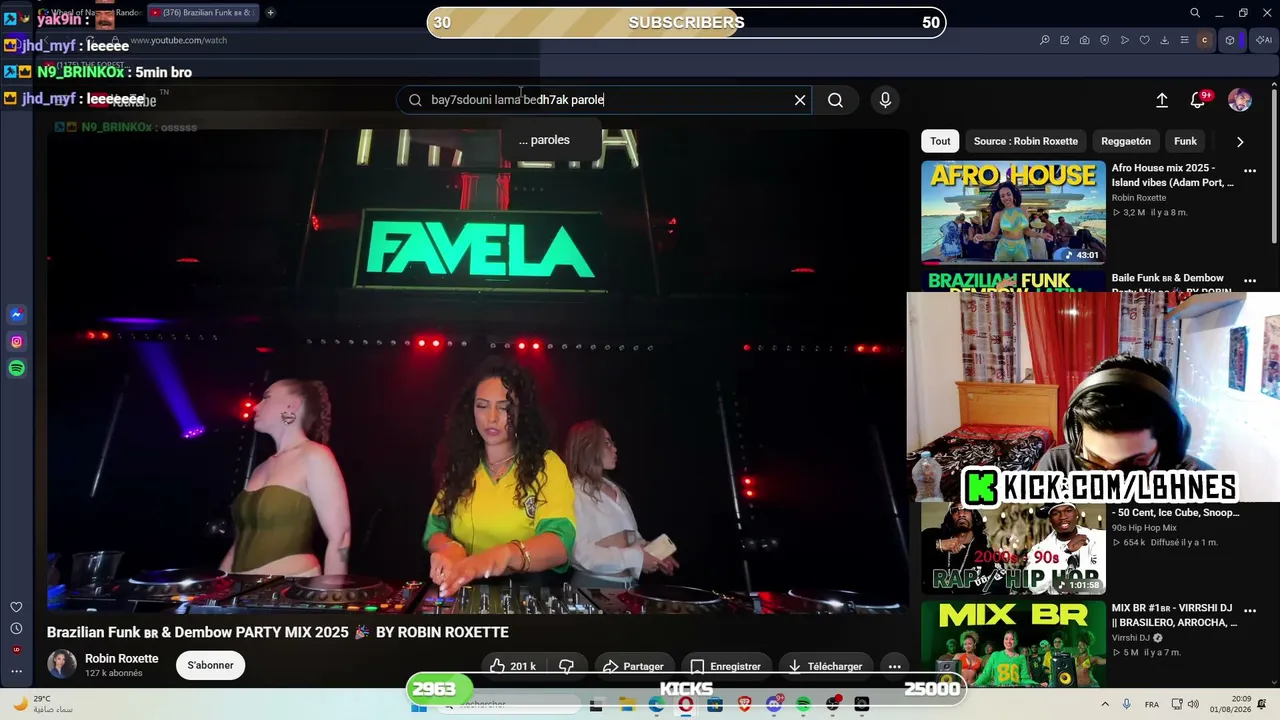Show more filter chips with right chevron
1280x720 pixels.
coord(1240,142)
